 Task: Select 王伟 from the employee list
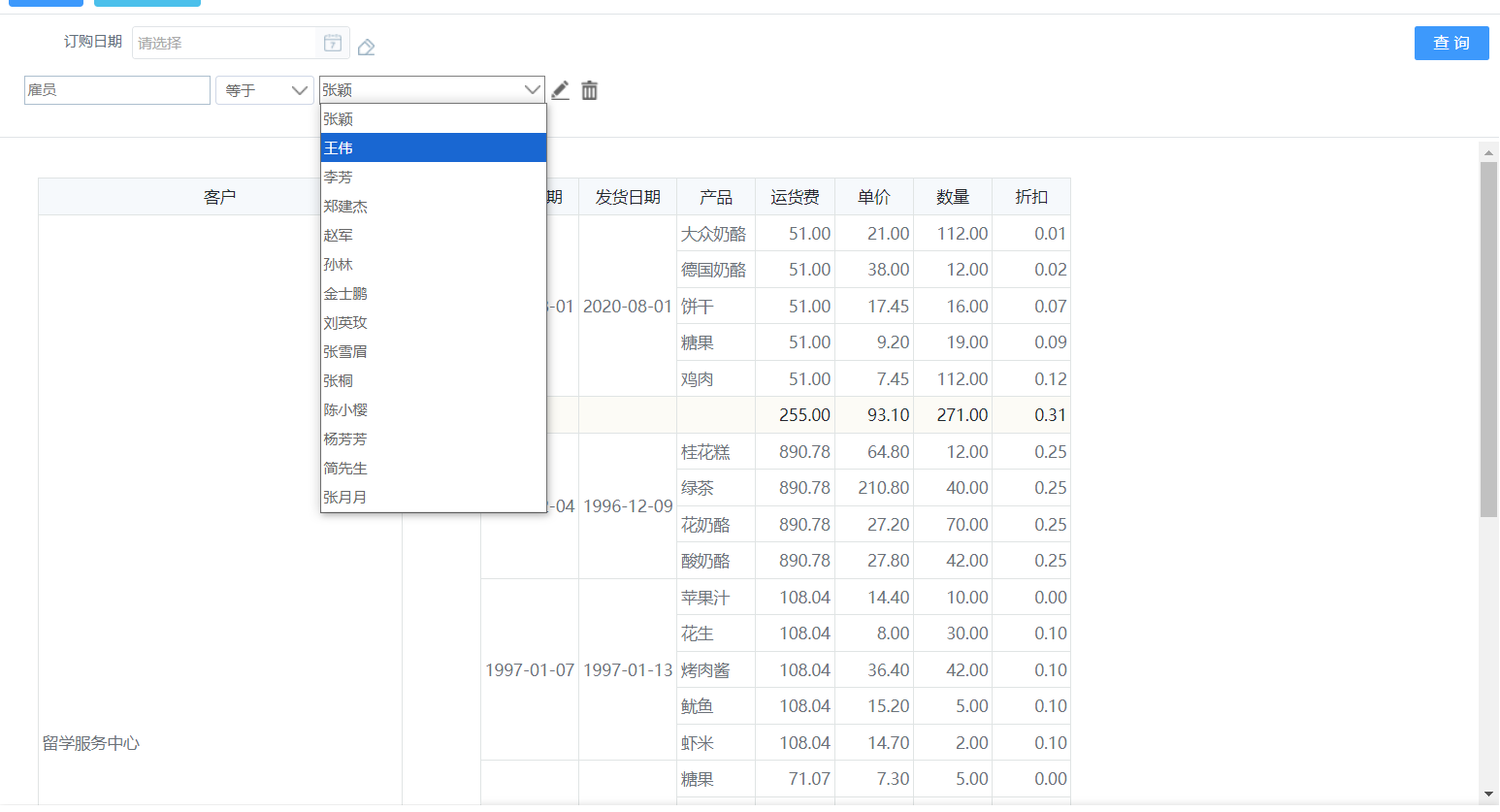point(433,147)
